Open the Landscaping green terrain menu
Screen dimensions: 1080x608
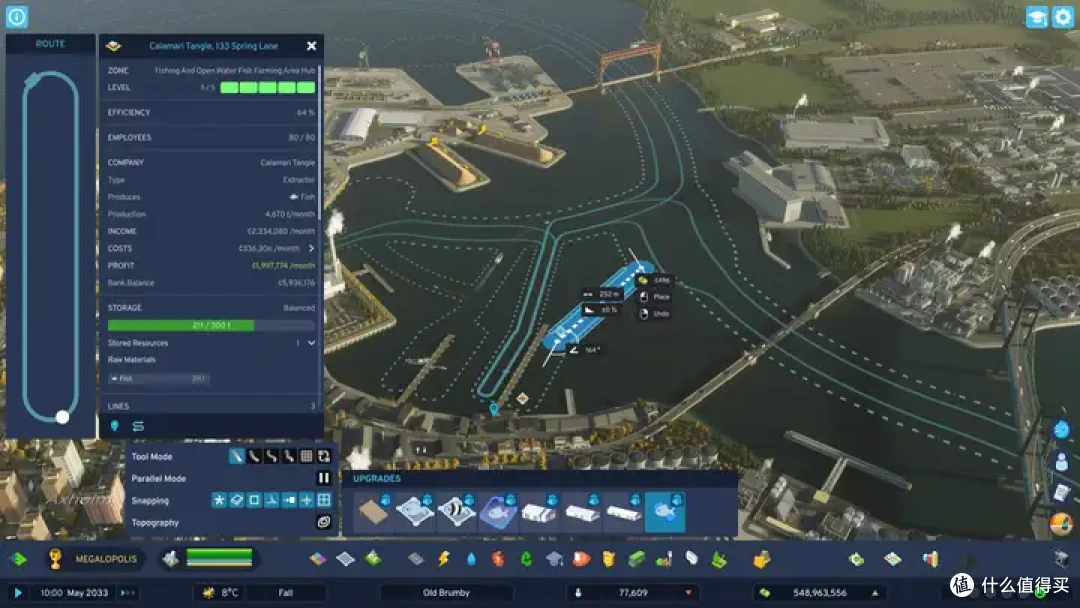coord(719,559)
